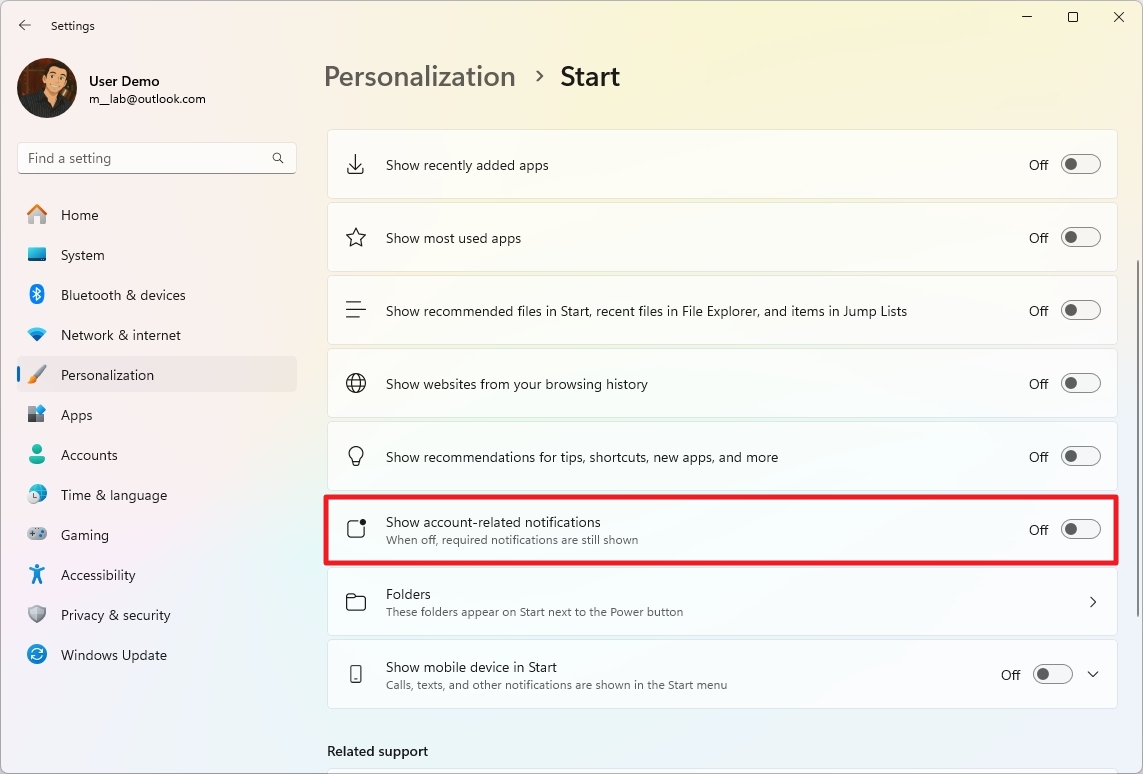Go to Accounts in the sidebar
This screenshot has height=774, width=1143.
pyautogui.click(x=89, y=455)
